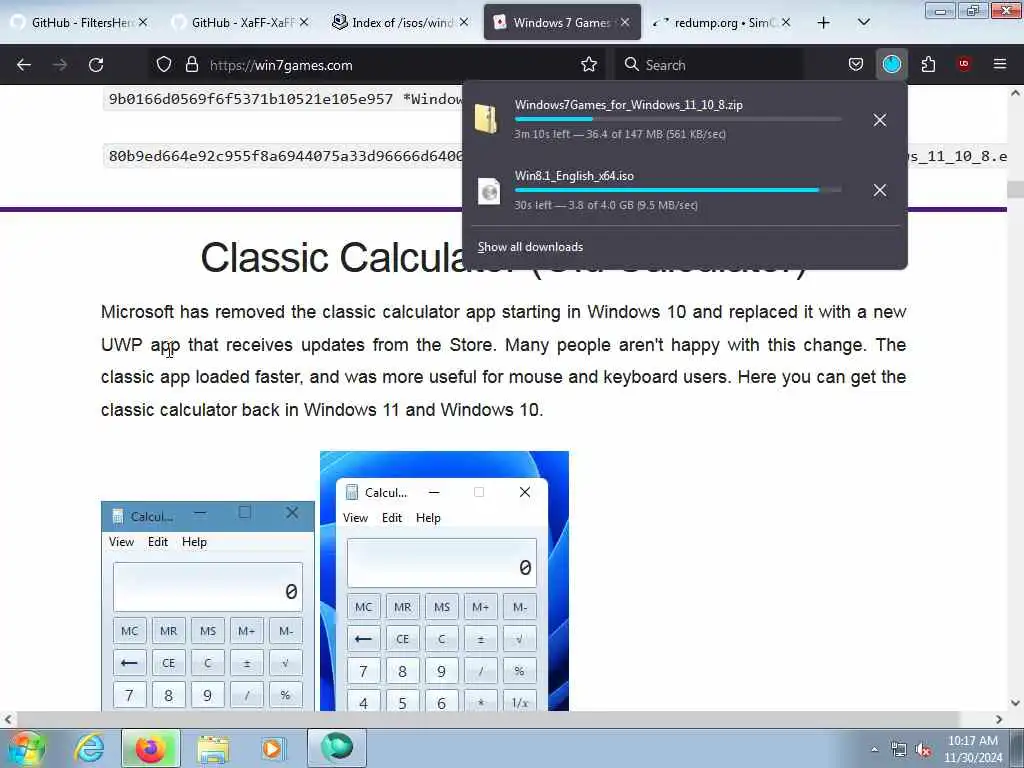Open a new tab with plus button
This screenshot has width=1024, height=768.
coord(824,23)
